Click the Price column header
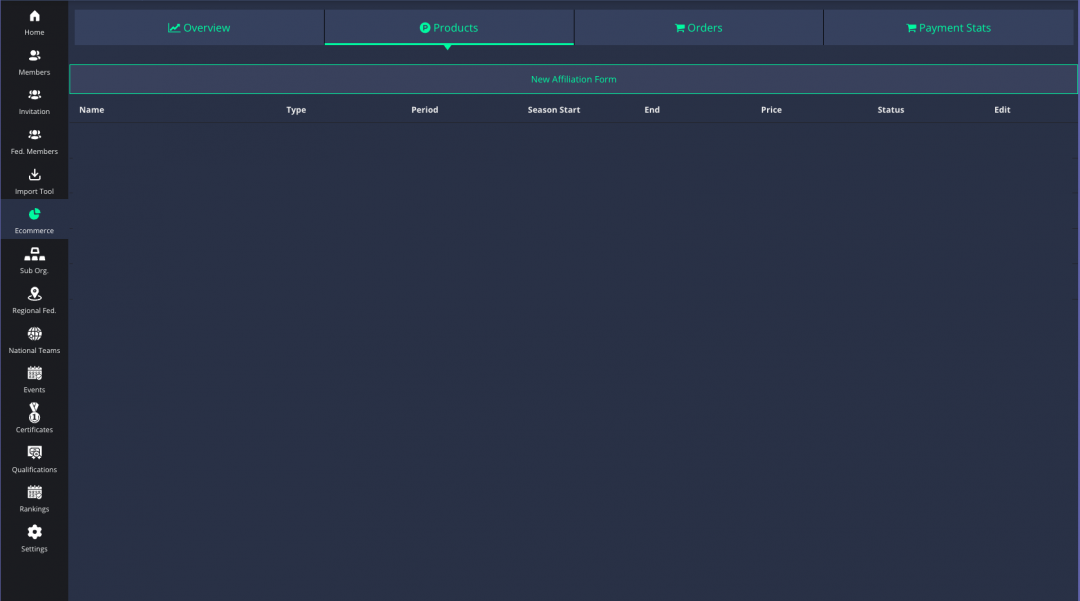 (771, 109)
